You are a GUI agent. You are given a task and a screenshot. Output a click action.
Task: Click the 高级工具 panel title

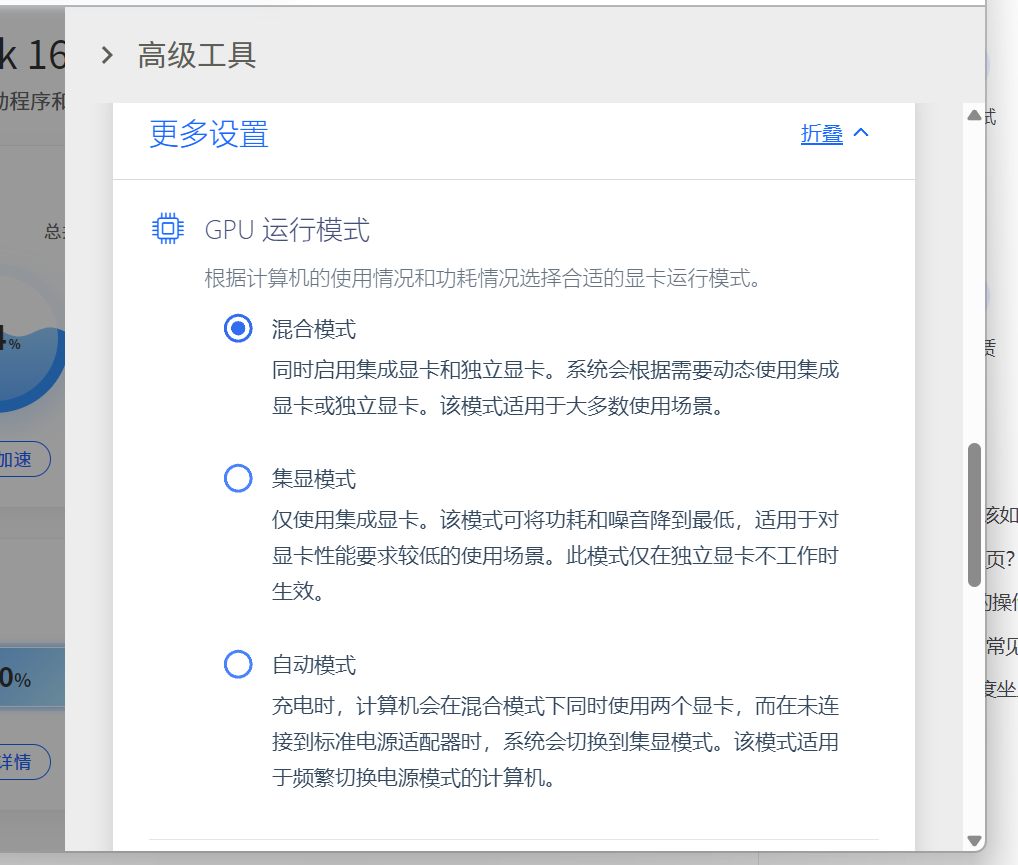tap(197, 55)
